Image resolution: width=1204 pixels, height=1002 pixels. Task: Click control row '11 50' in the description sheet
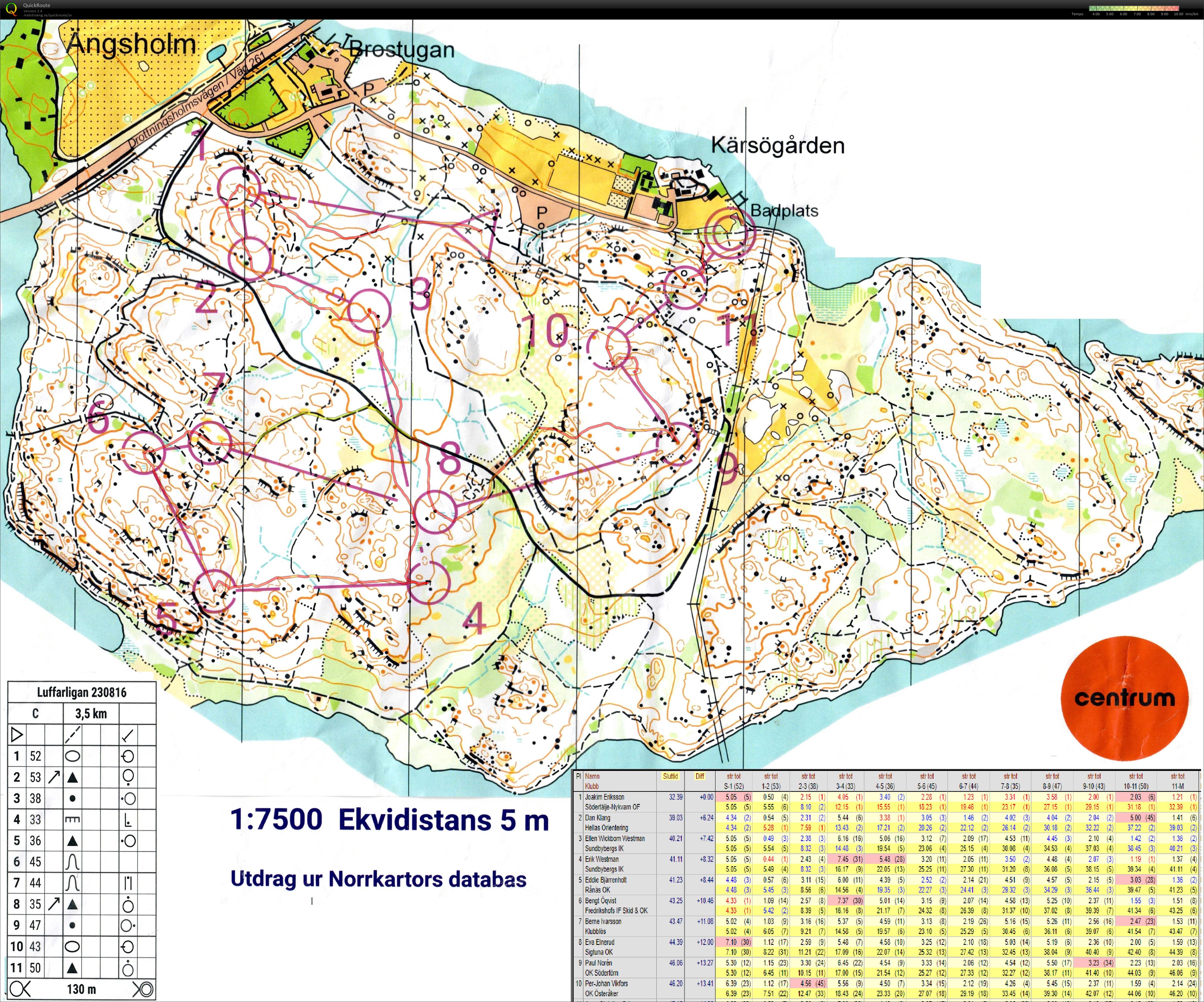click(81, 967)
